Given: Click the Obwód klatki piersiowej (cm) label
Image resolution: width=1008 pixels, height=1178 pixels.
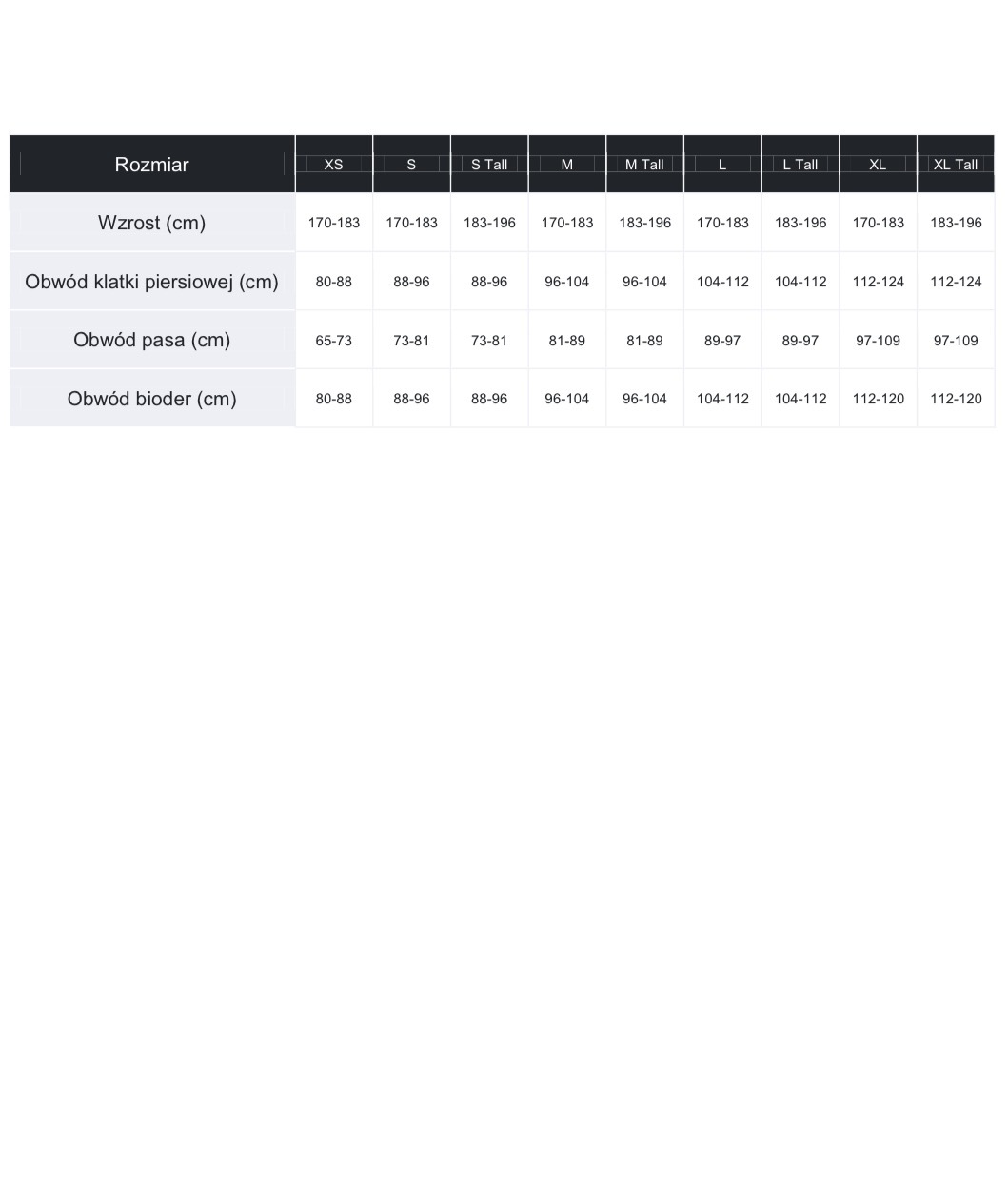Looking at the screenshot, I should (151, 282).
